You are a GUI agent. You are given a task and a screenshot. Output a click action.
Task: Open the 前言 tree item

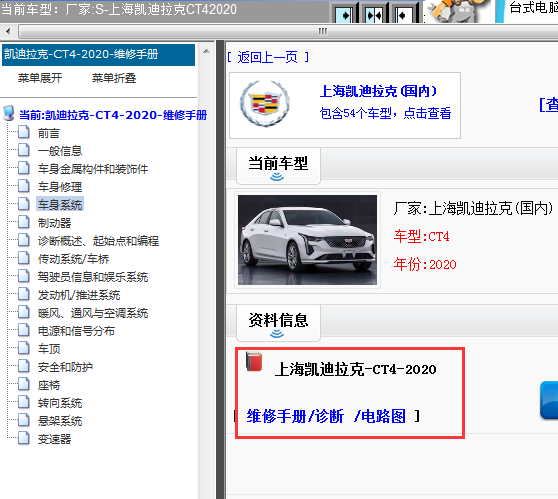pyautogui.click(x=49, y=133)
